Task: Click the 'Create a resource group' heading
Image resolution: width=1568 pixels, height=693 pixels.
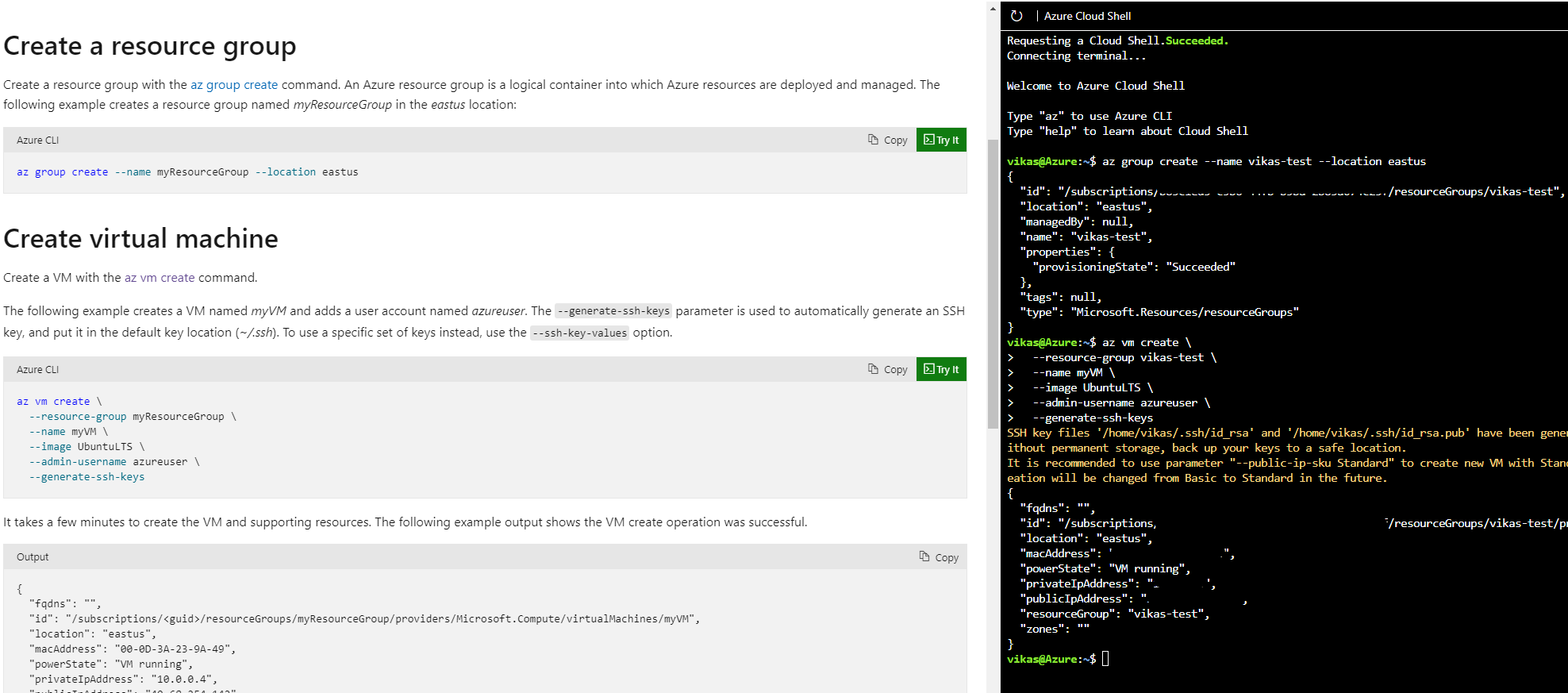Action: point(150,46)
